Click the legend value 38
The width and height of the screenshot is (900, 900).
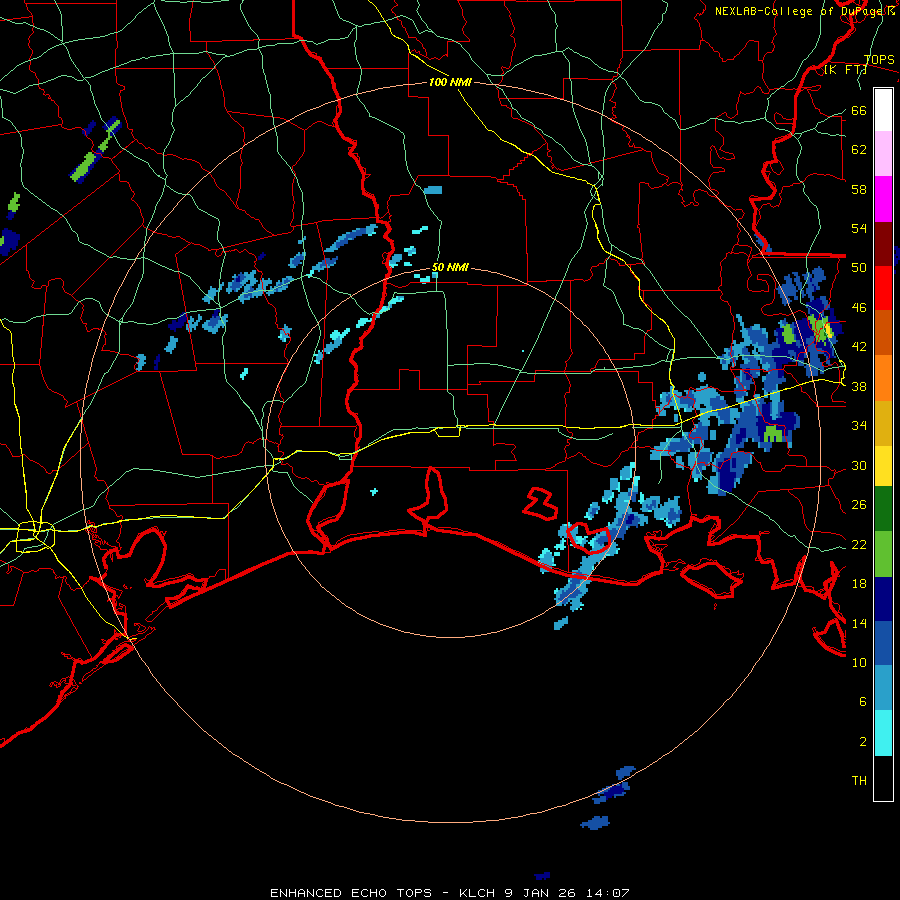859,386
